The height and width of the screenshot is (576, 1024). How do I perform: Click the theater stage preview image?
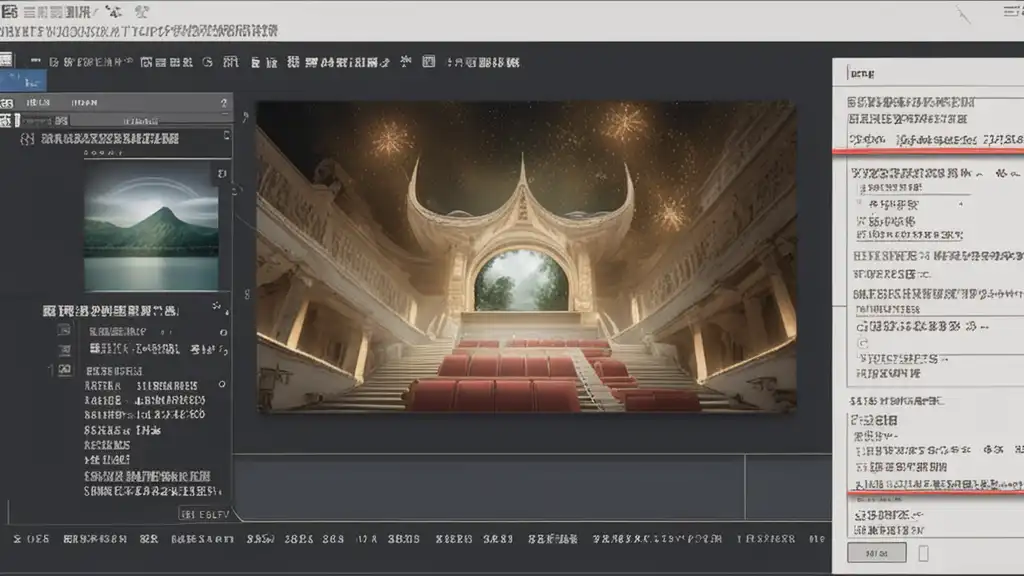click(x=526, y=257)
